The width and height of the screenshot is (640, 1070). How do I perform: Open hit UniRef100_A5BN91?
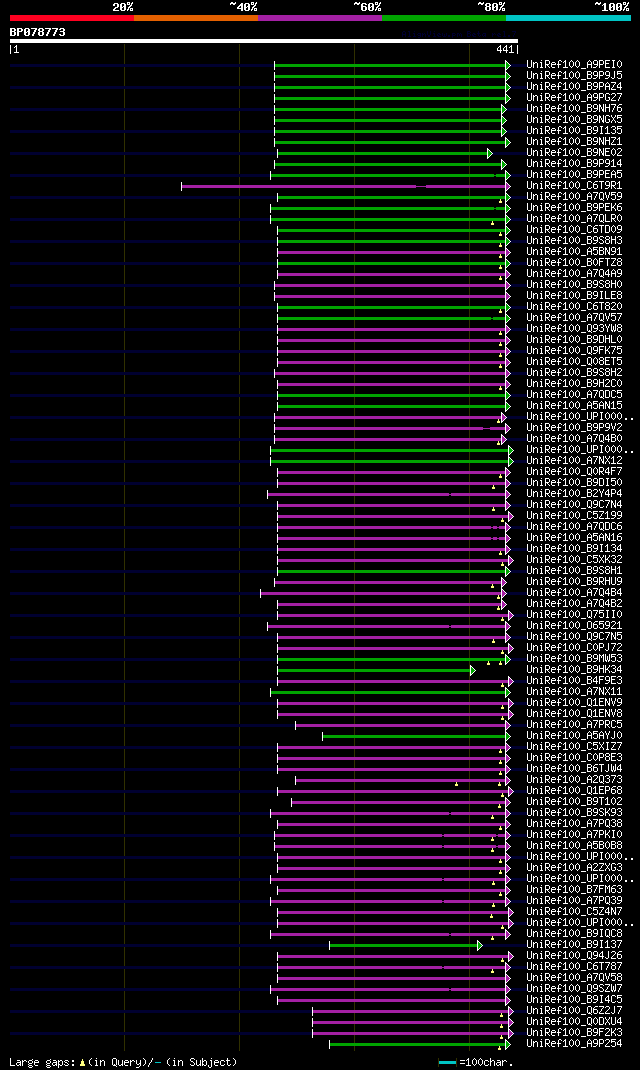click(x=574, y=252)
